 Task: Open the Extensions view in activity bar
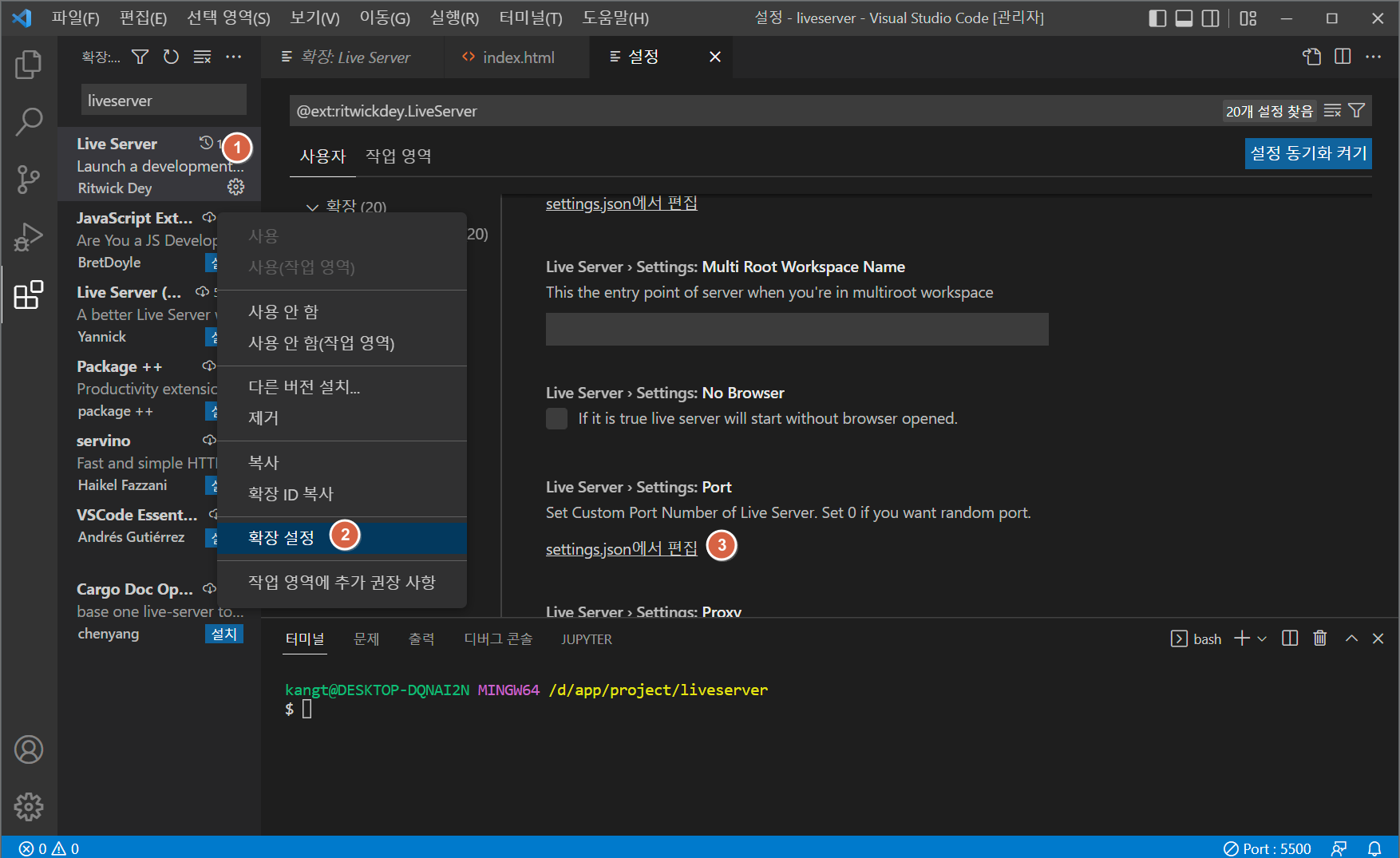click(29, 295)
